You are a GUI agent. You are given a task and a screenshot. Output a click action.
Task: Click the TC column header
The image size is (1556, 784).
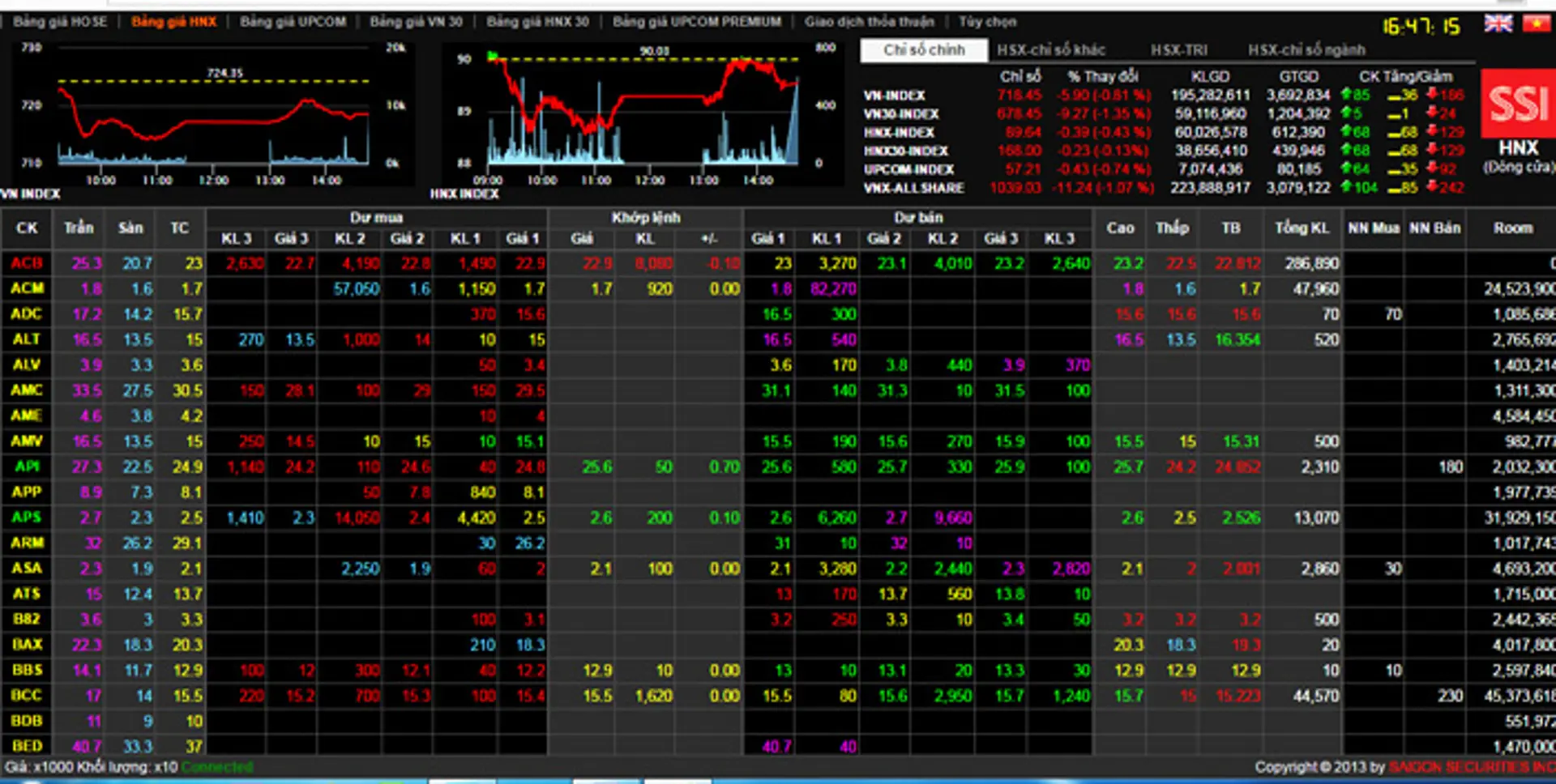pos(180,228)
